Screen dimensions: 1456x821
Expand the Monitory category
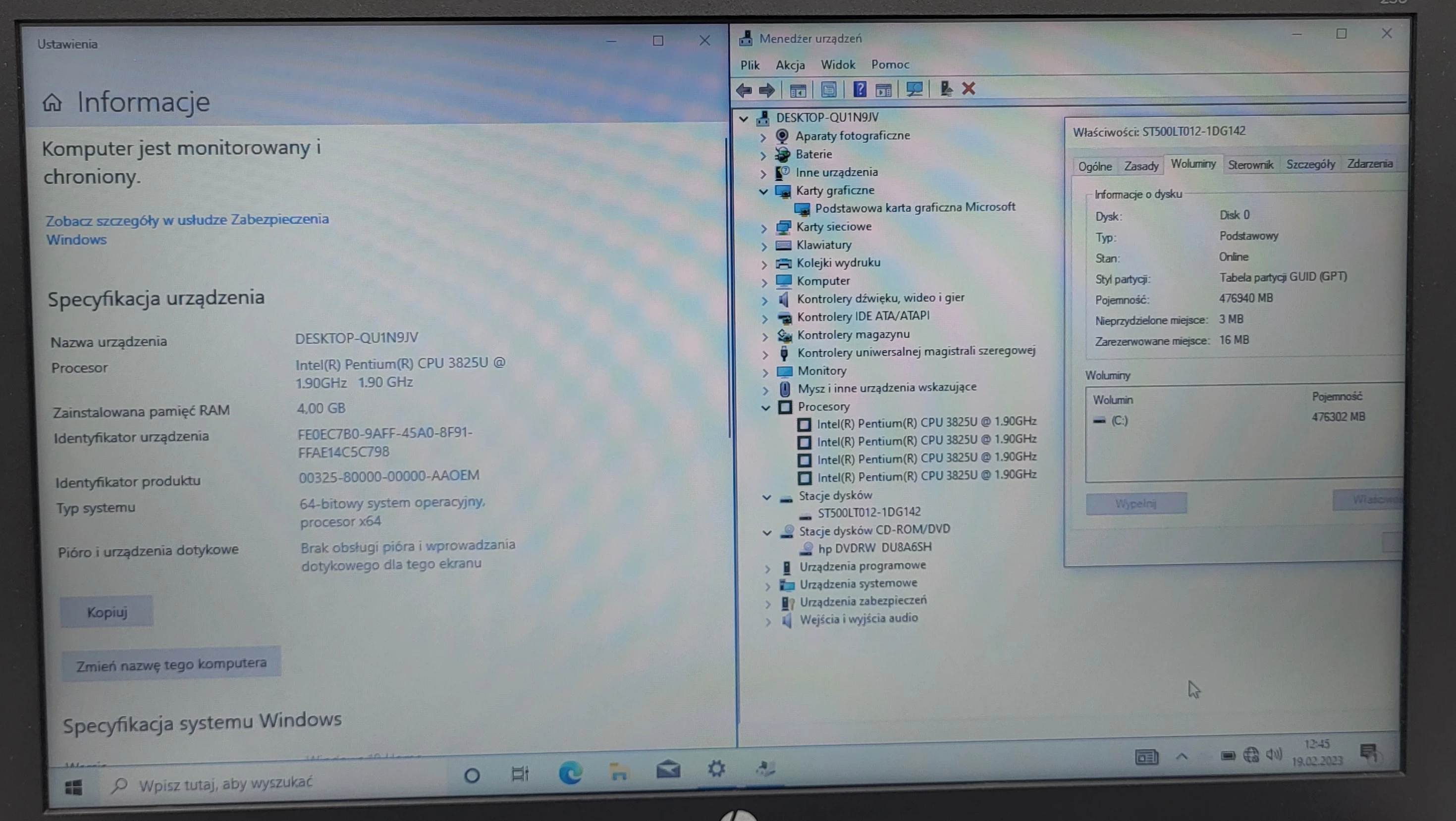point(765,372)
